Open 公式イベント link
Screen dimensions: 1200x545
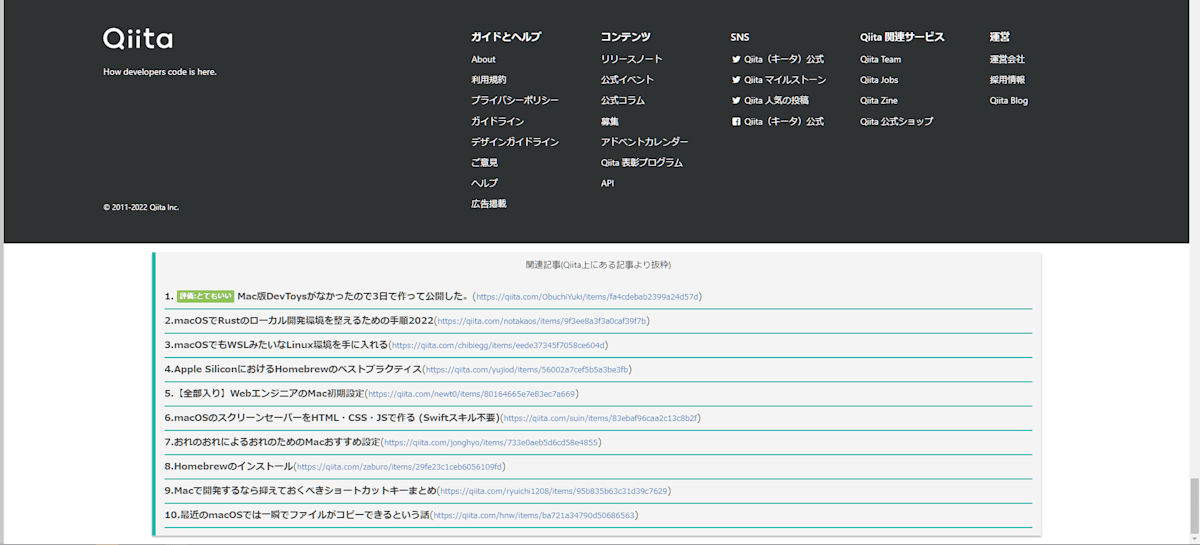627,80
